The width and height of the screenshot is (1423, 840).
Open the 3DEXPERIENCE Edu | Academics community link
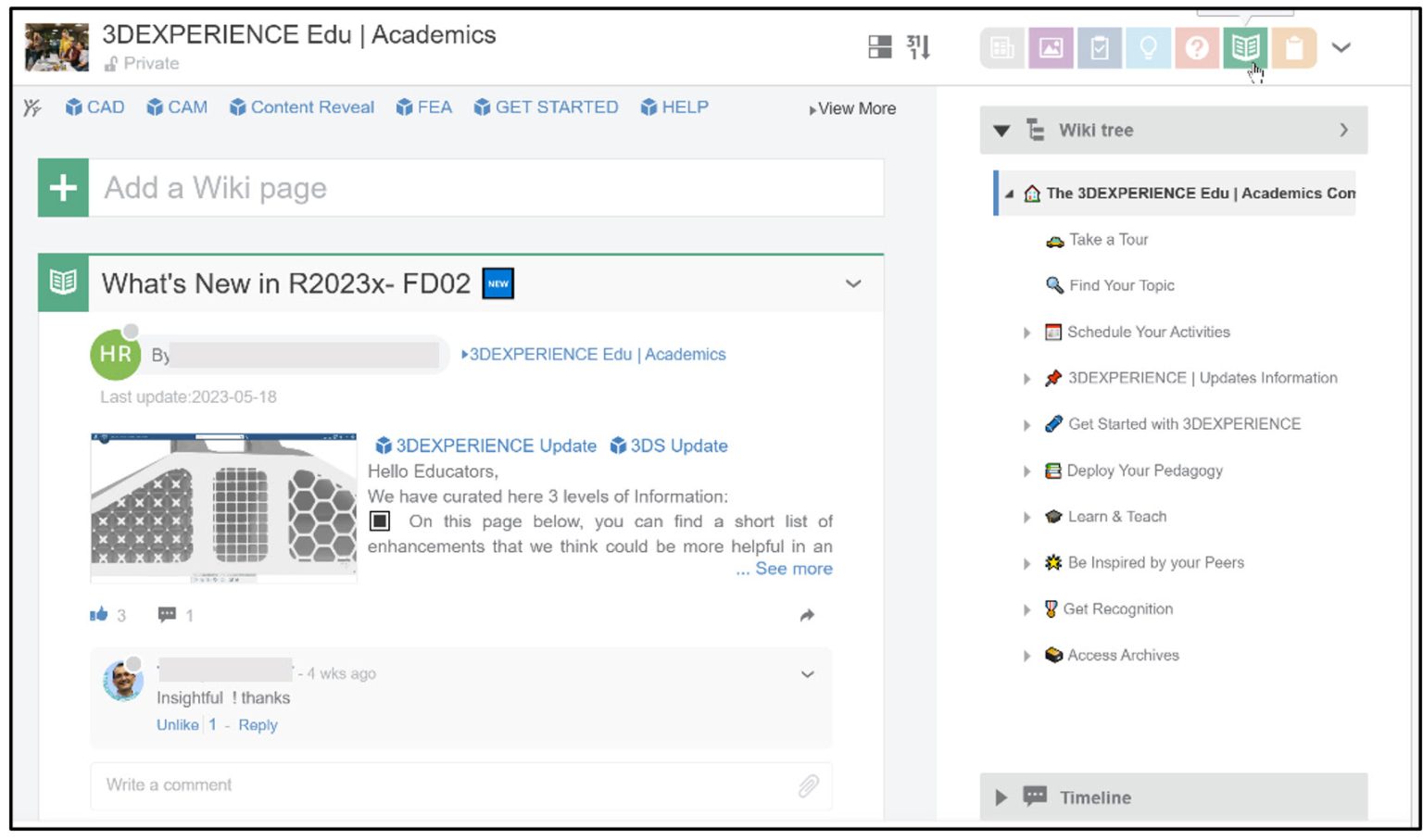(596, 354)
